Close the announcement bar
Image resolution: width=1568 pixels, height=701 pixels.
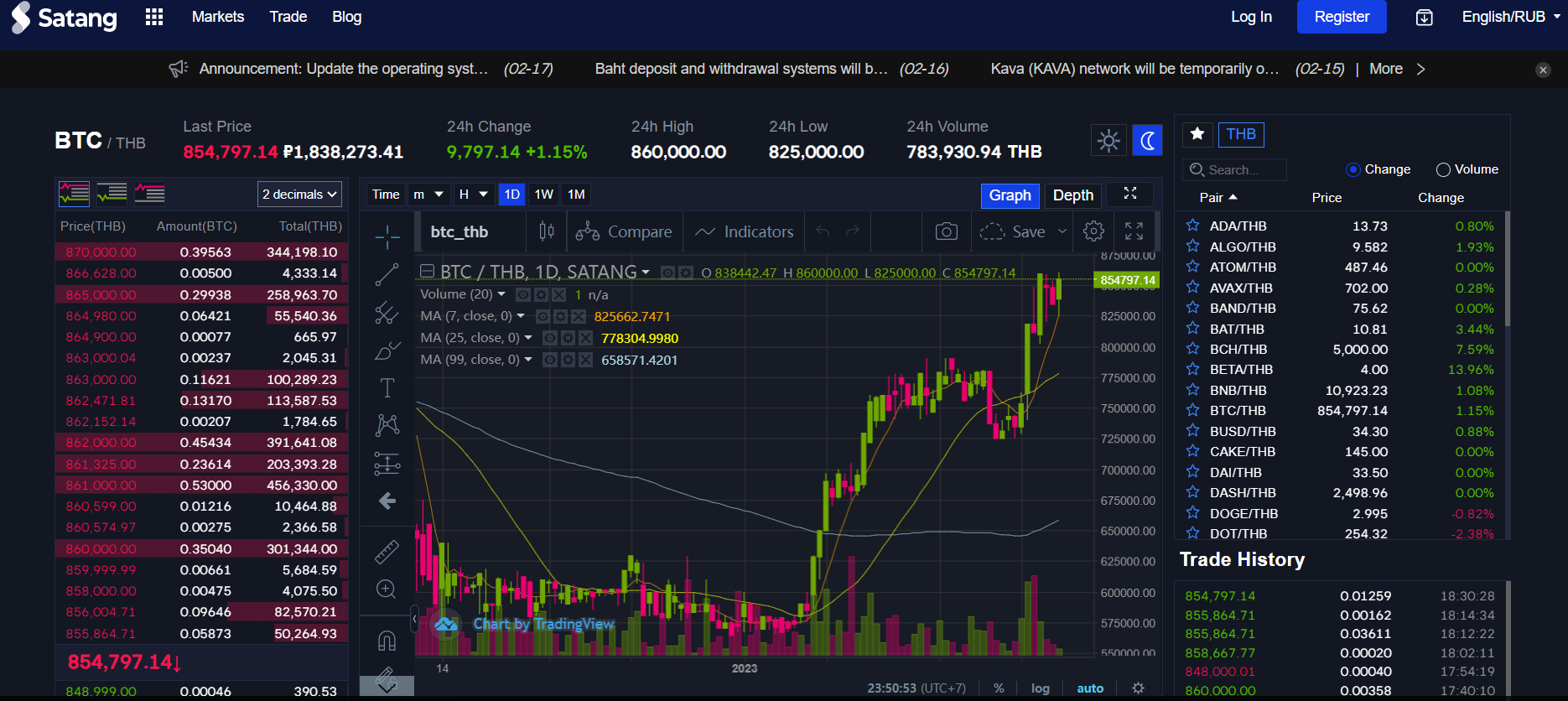point(1543,70)
